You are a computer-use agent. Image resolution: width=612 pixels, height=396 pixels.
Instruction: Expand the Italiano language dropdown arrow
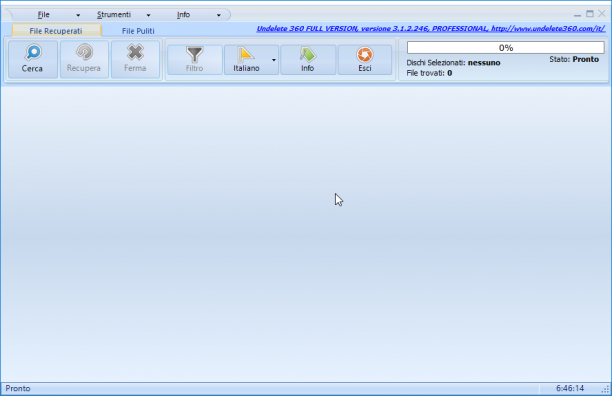pyautogui.click(x=274, y=60)
